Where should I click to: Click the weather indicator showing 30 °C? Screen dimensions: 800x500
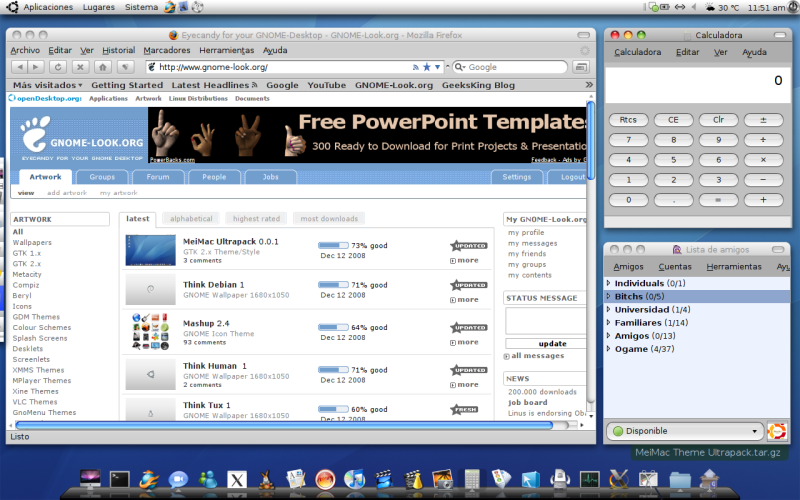pos(722,8)
